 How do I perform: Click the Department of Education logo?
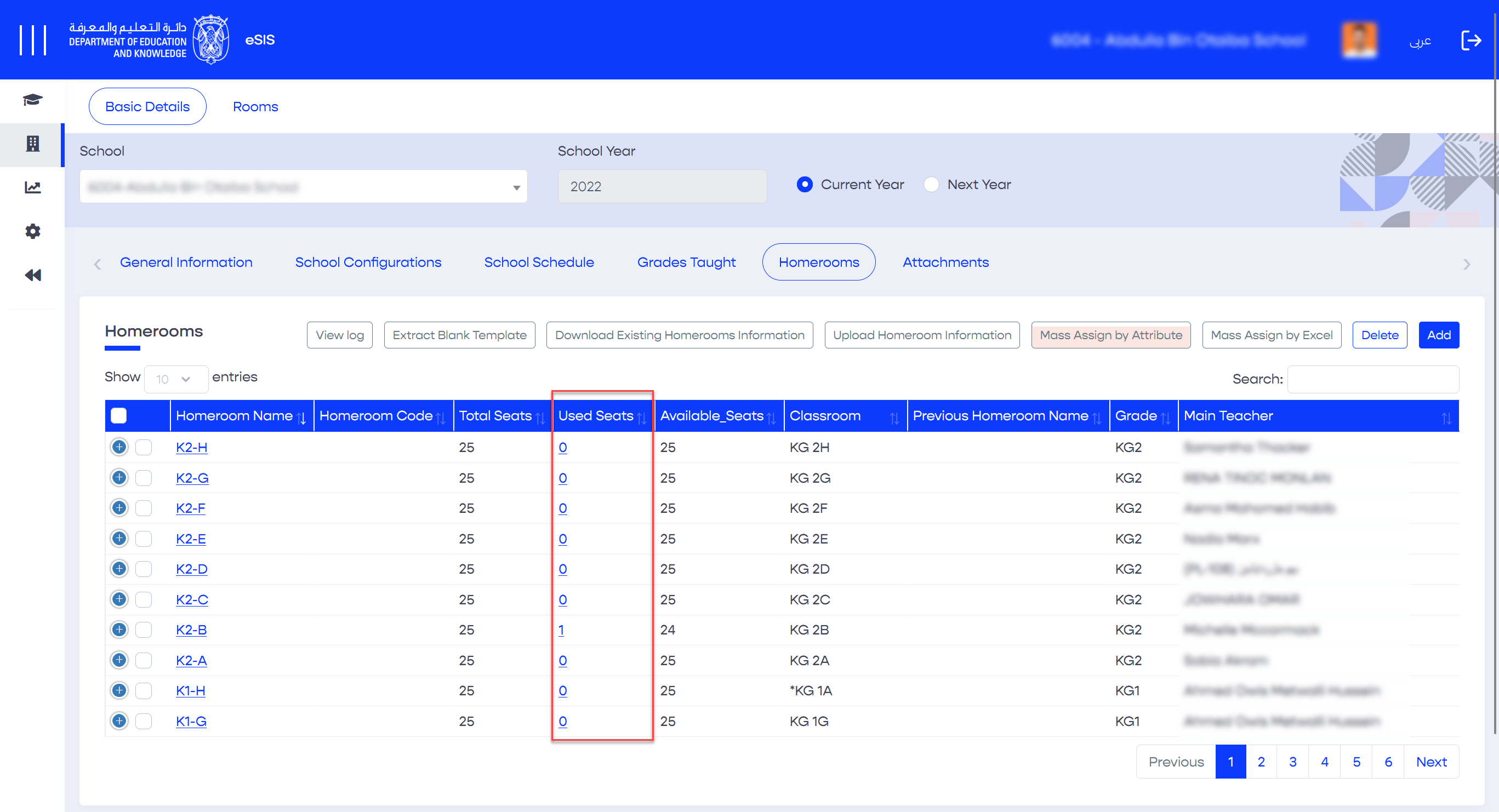149,39
